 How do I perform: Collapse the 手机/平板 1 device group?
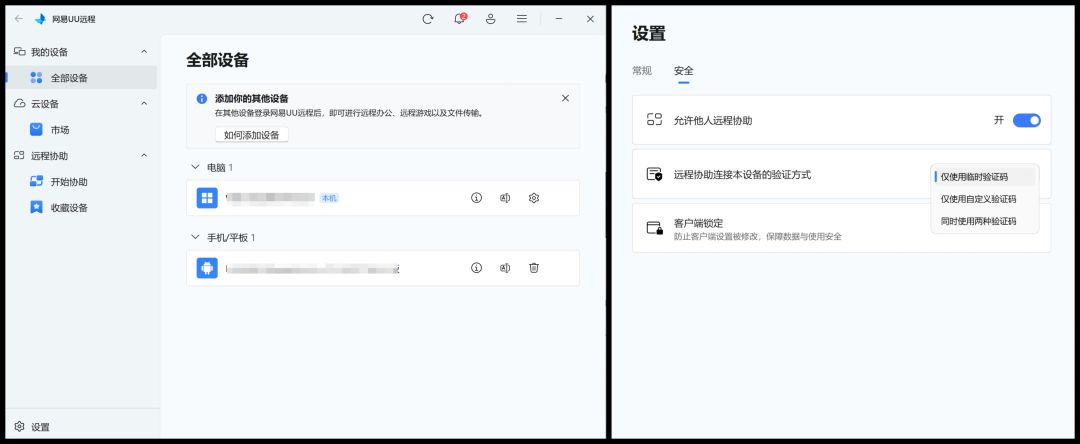coord(195,237)
